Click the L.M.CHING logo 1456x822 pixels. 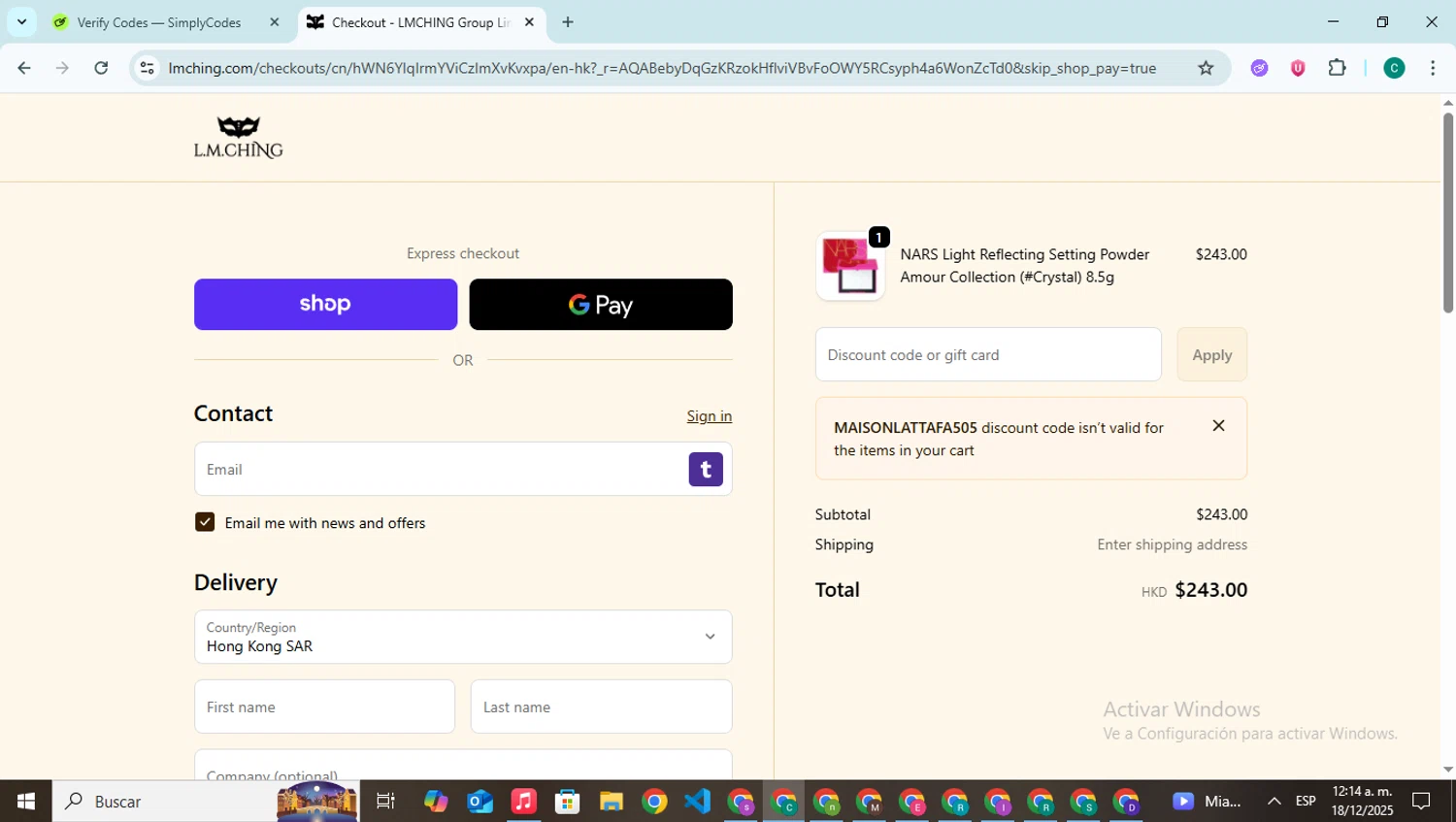pos(238,138)
